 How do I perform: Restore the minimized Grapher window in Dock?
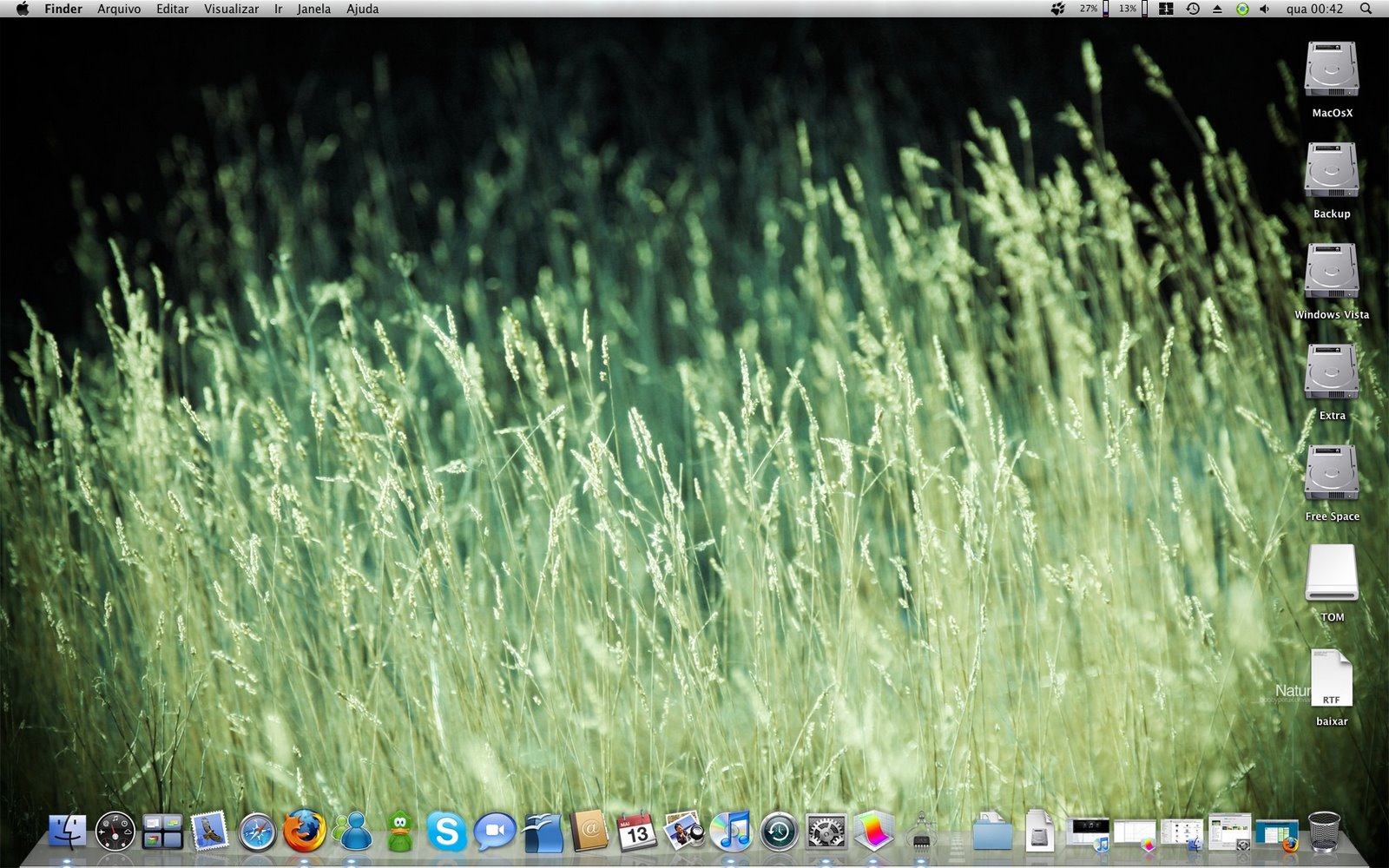1135,834
